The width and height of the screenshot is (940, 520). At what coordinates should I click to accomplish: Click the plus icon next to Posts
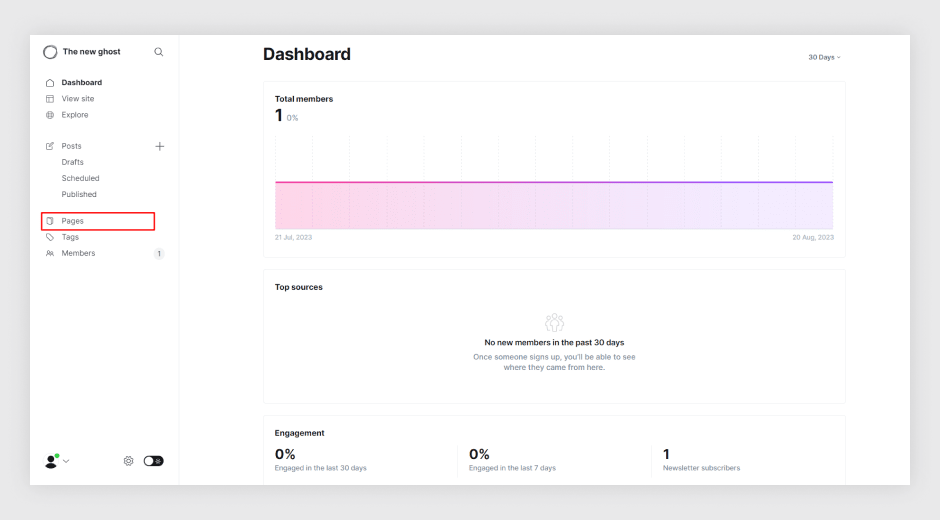tap(159, 146)
